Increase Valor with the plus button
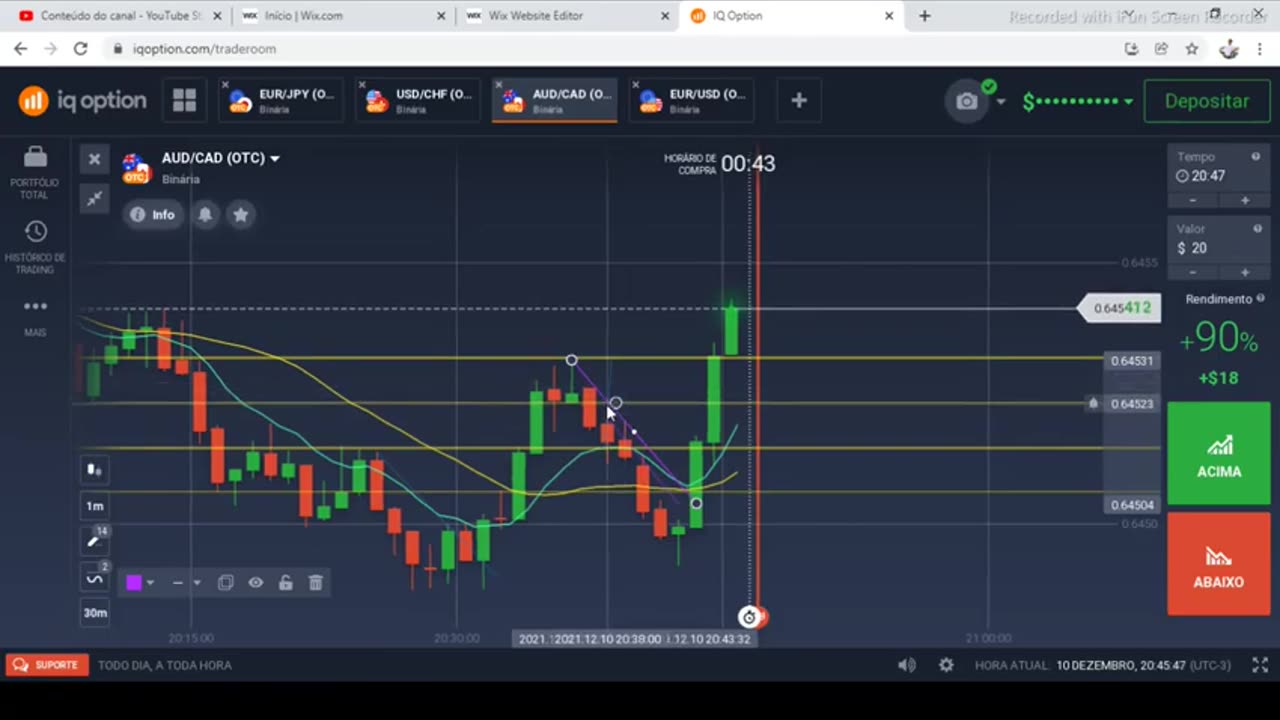This screenshot has height=720, width=1280. click(x=1244, y=272)
